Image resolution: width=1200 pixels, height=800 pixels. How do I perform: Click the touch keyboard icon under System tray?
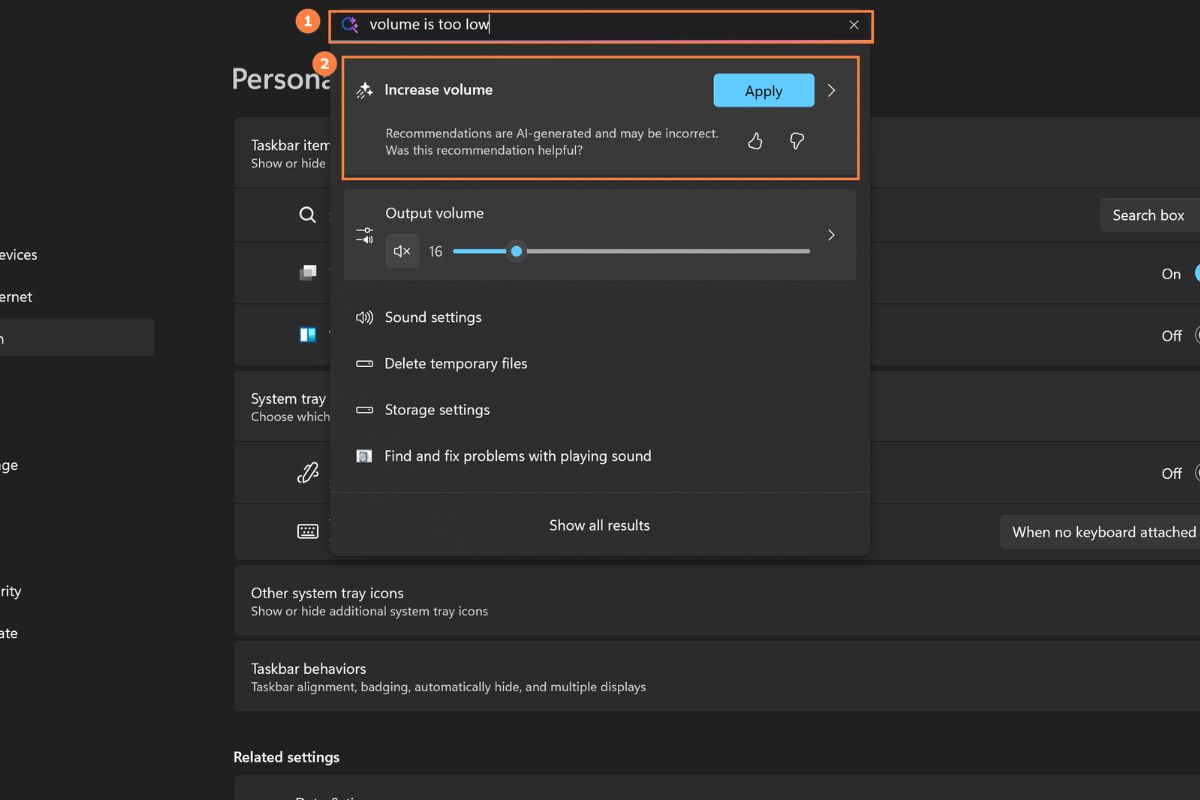[x=308, y=532]
